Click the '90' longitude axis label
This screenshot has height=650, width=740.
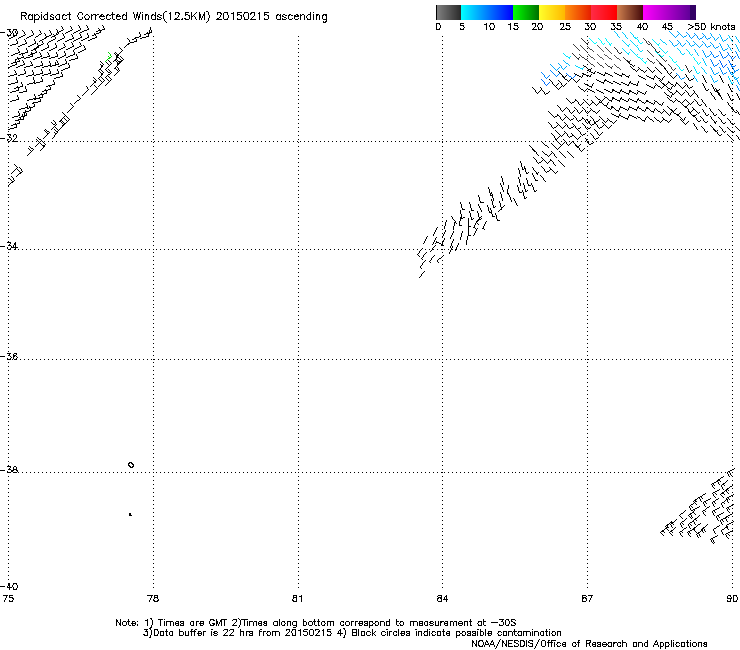pyautogui.click(x=732, y=599)
